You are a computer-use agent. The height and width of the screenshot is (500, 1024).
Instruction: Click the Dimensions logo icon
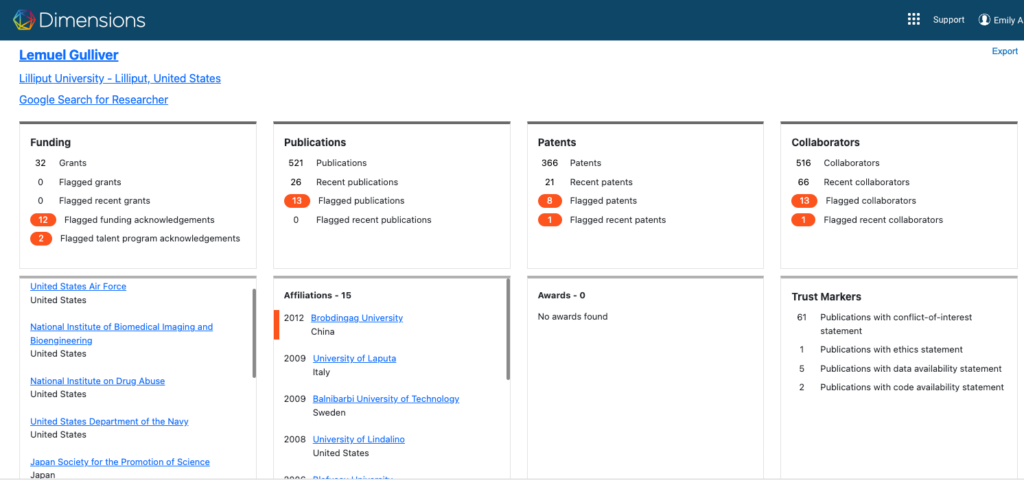24,20
